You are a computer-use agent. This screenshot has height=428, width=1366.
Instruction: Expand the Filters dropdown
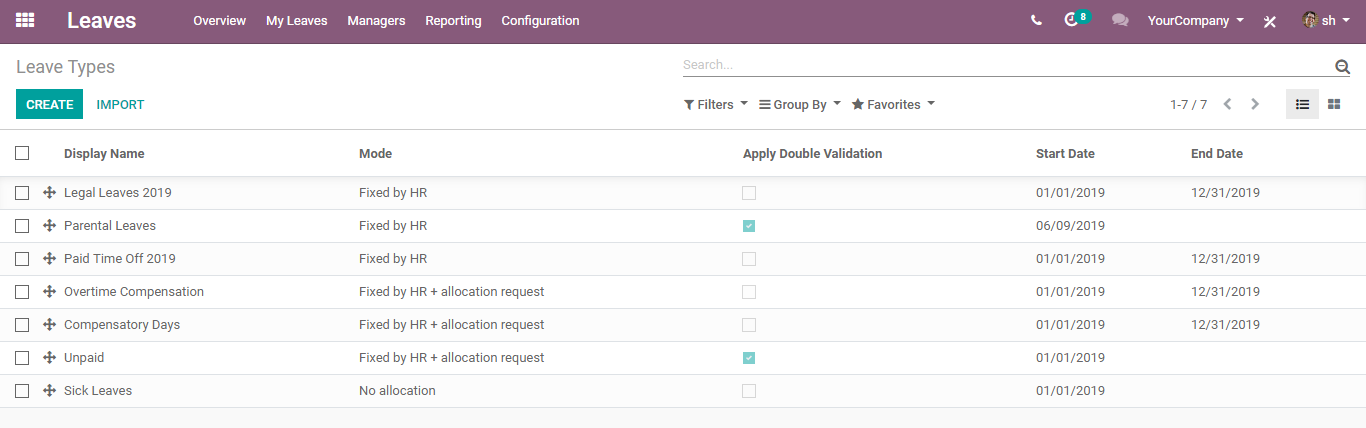(716, 104)
